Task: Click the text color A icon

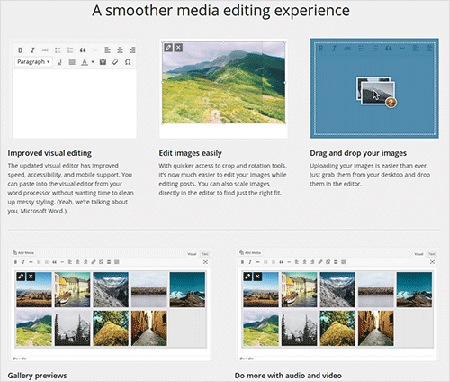Action: [85, 62]
